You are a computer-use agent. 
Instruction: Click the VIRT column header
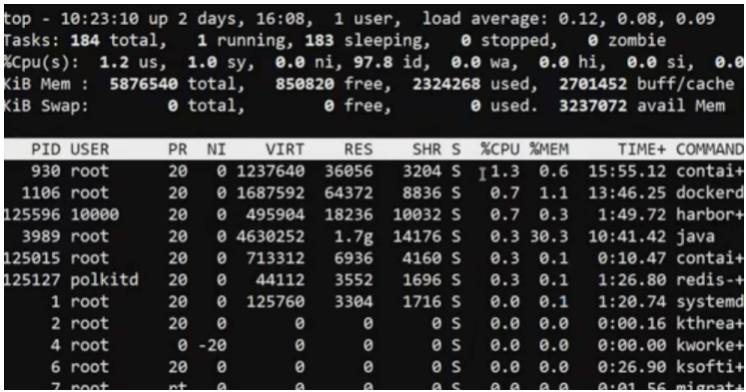pos(285,149)
